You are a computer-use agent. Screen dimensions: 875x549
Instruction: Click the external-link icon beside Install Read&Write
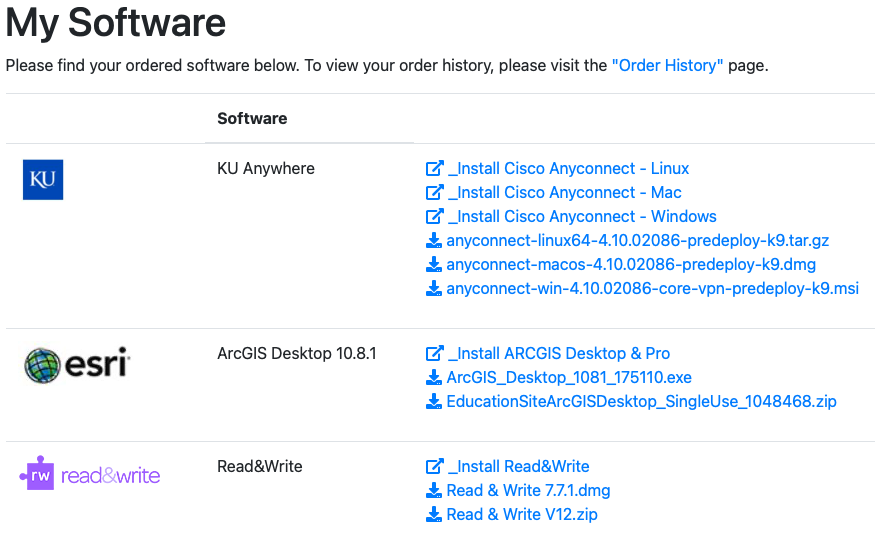coord(434,466)
